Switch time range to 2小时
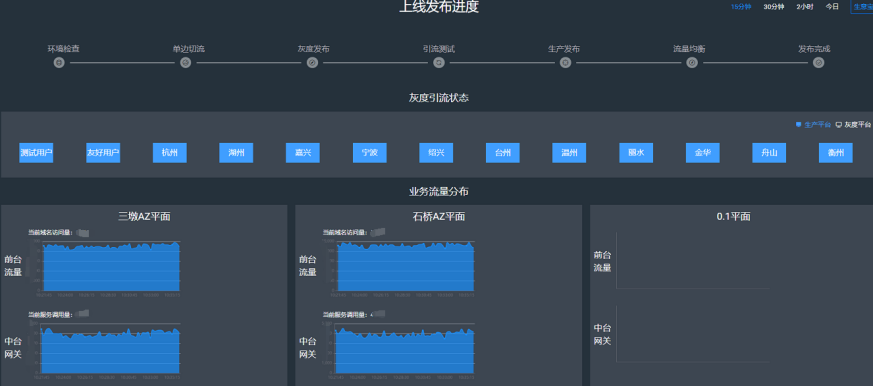The height and width of the screenshot is (386, 873). tap(805, 7)
